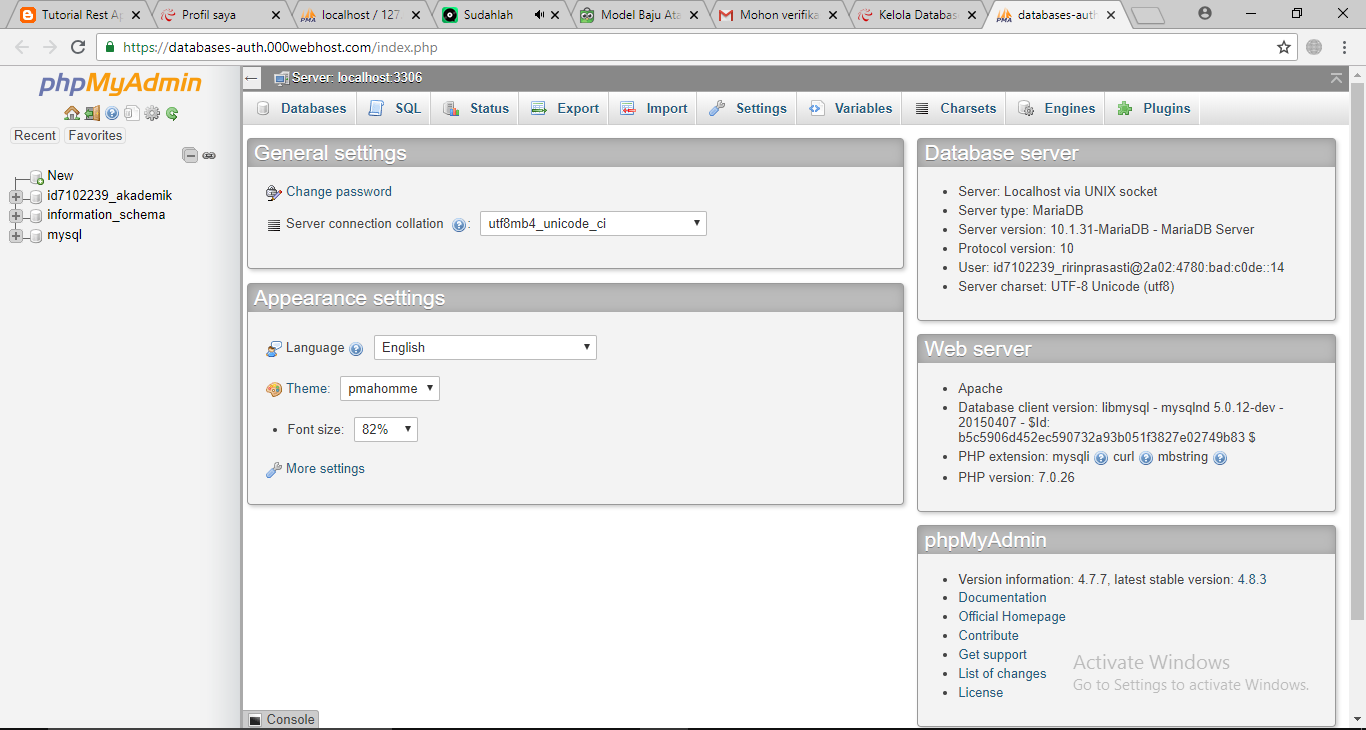Expand the mysql database tree node
This screenshot has width=1366, height=730.
[15, 234]
